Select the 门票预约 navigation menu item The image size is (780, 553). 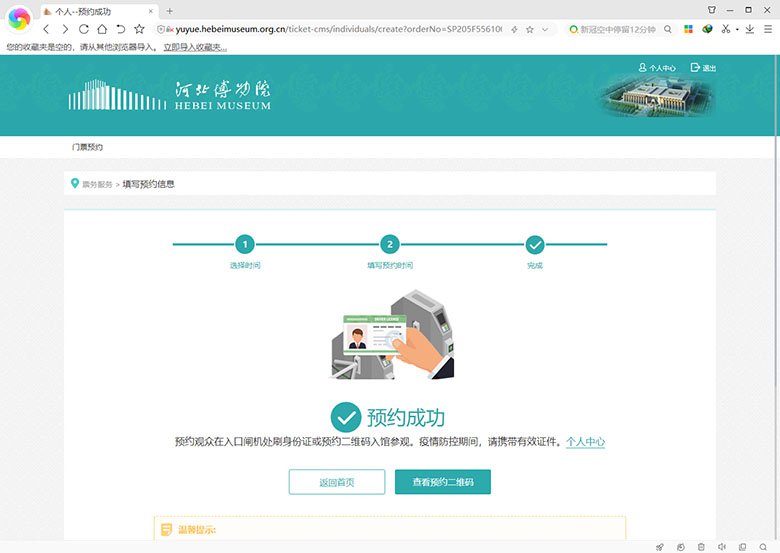[x=87, y=147]
